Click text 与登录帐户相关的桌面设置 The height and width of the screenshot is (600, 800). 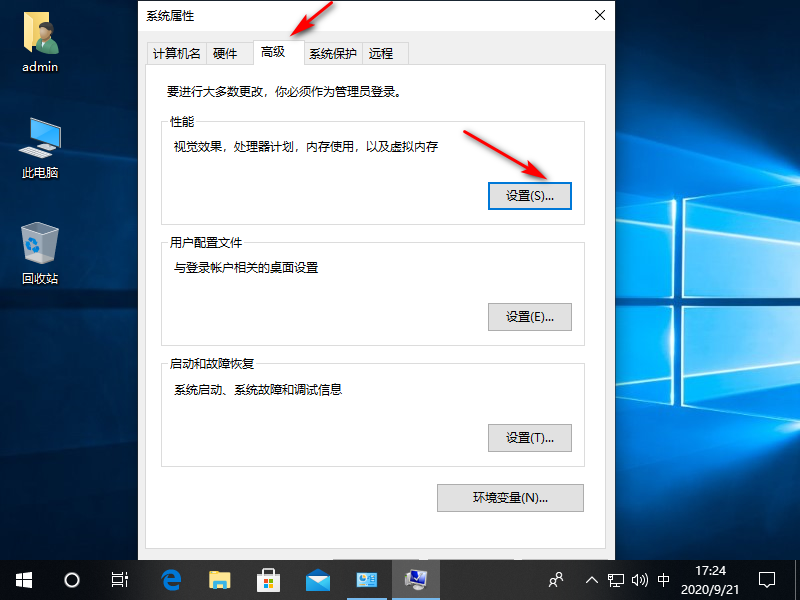[246, 268]
